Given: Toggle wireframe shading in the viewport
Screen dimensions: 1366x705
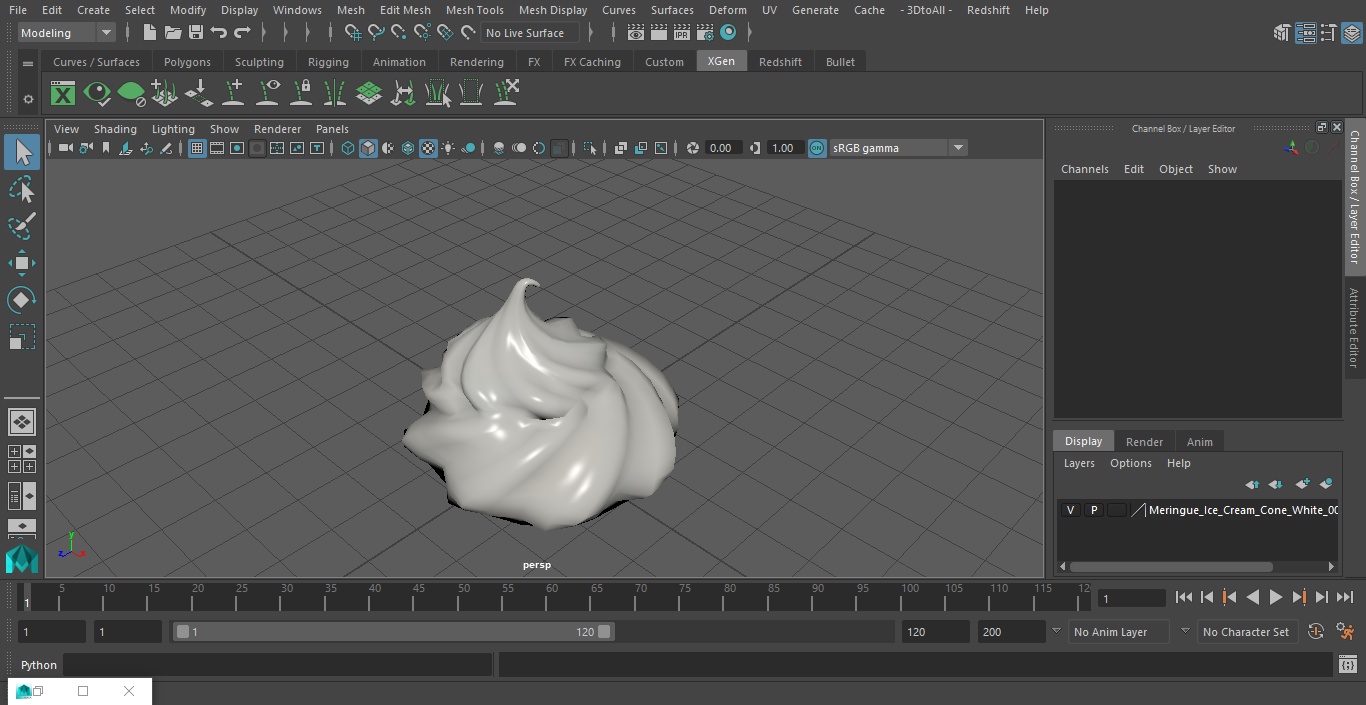Looking at the screenshot, I should click(348, 148).
